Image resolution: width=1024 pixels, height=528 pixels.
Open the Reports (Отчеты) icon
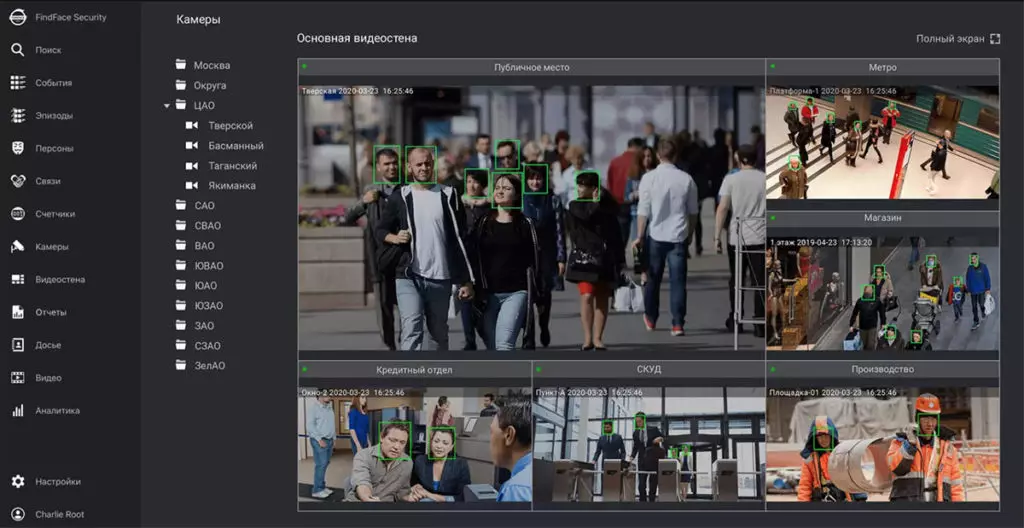coord(17,312)
